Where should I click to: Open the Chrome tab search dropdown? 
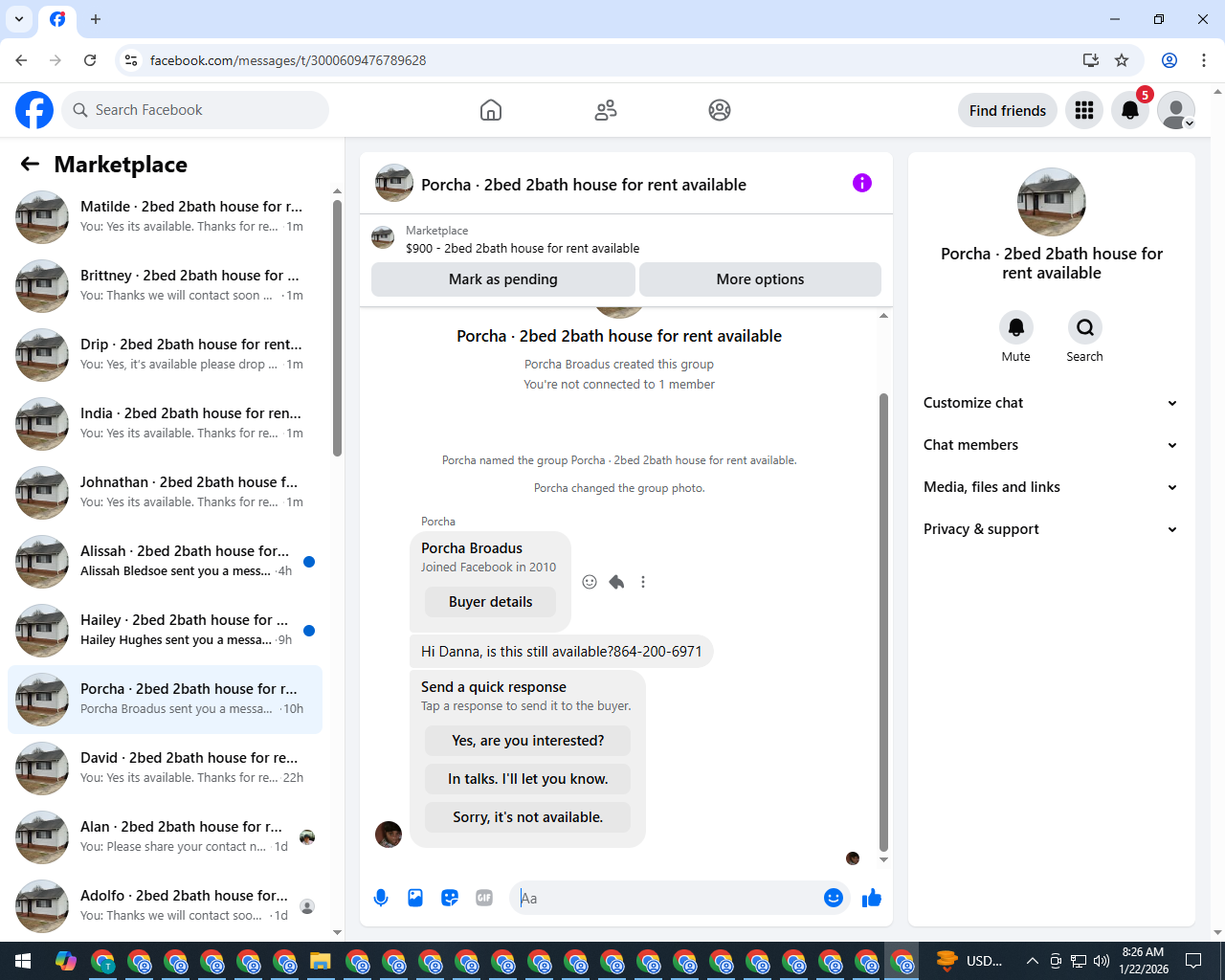[19, 19]
